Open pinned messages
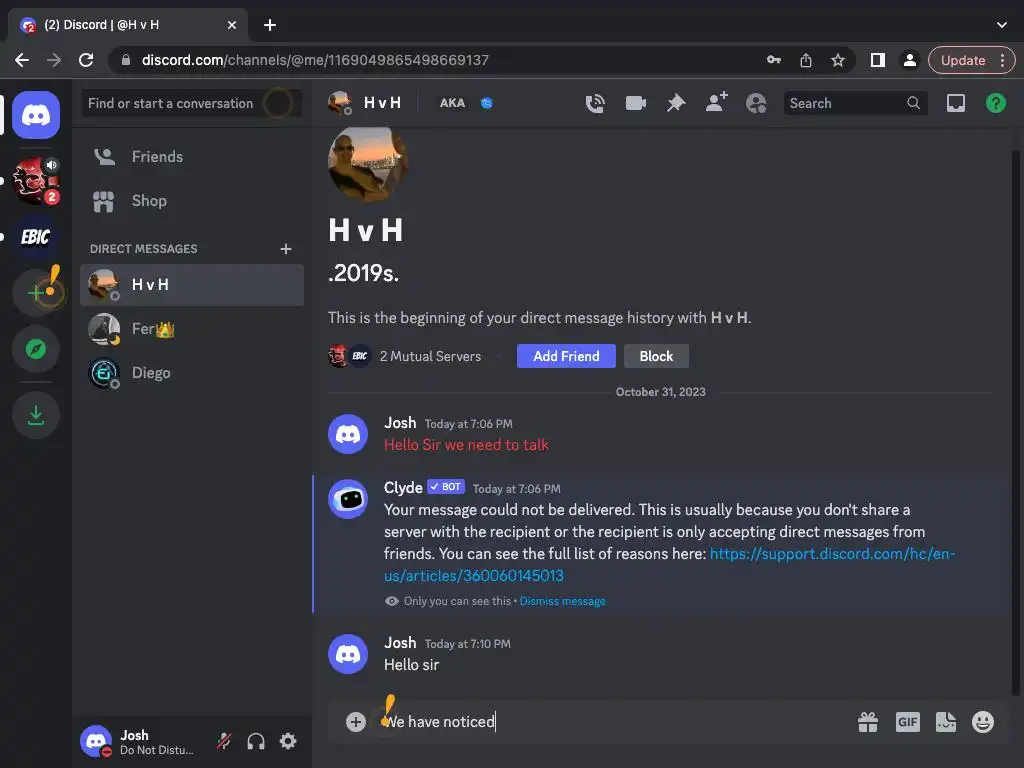The image size is (1024, 768). point(676,103)
